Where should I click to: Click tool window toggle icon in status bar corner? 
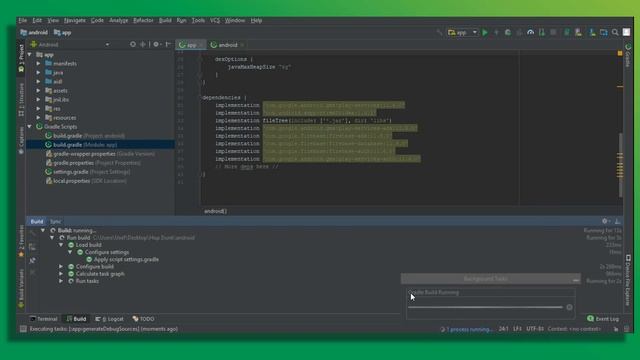[x=23, y=329]
